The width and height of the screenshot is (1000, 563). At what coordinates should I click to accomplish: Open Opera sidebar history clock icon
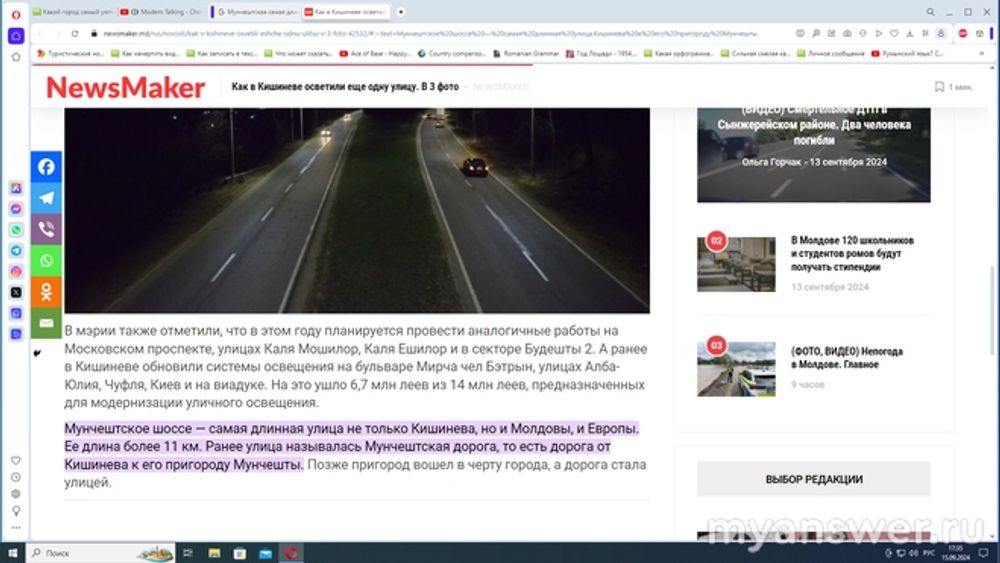(16, 477)
